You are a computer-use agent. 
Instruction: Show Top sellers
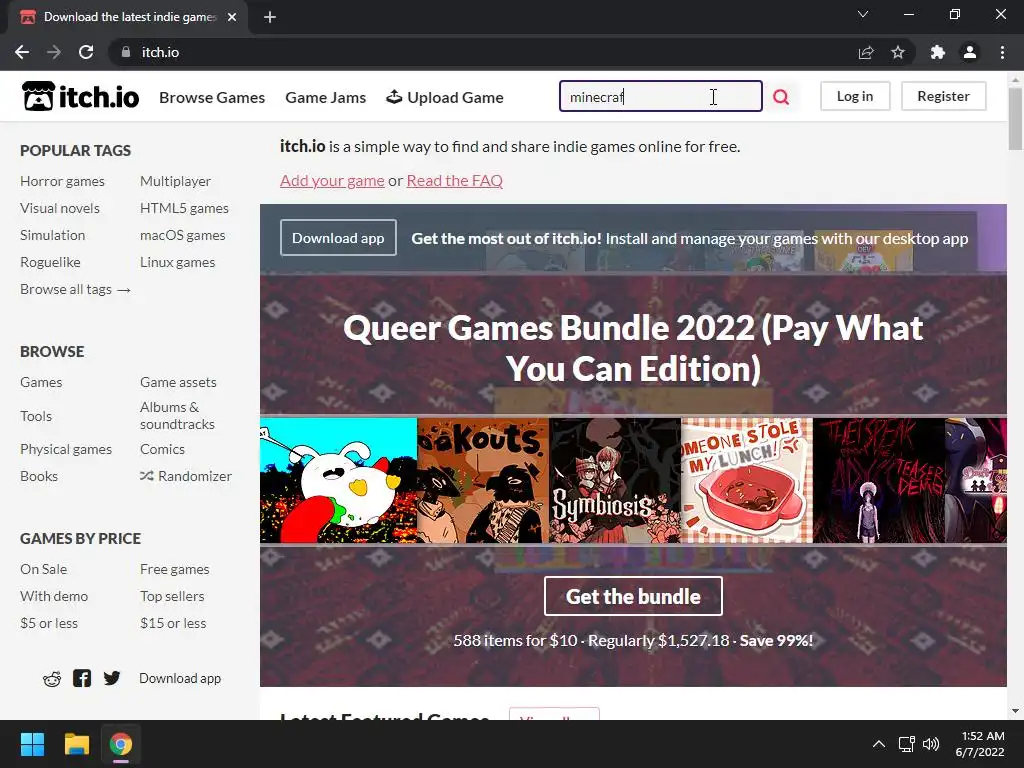pyautogui.click(x=172, y=596)
